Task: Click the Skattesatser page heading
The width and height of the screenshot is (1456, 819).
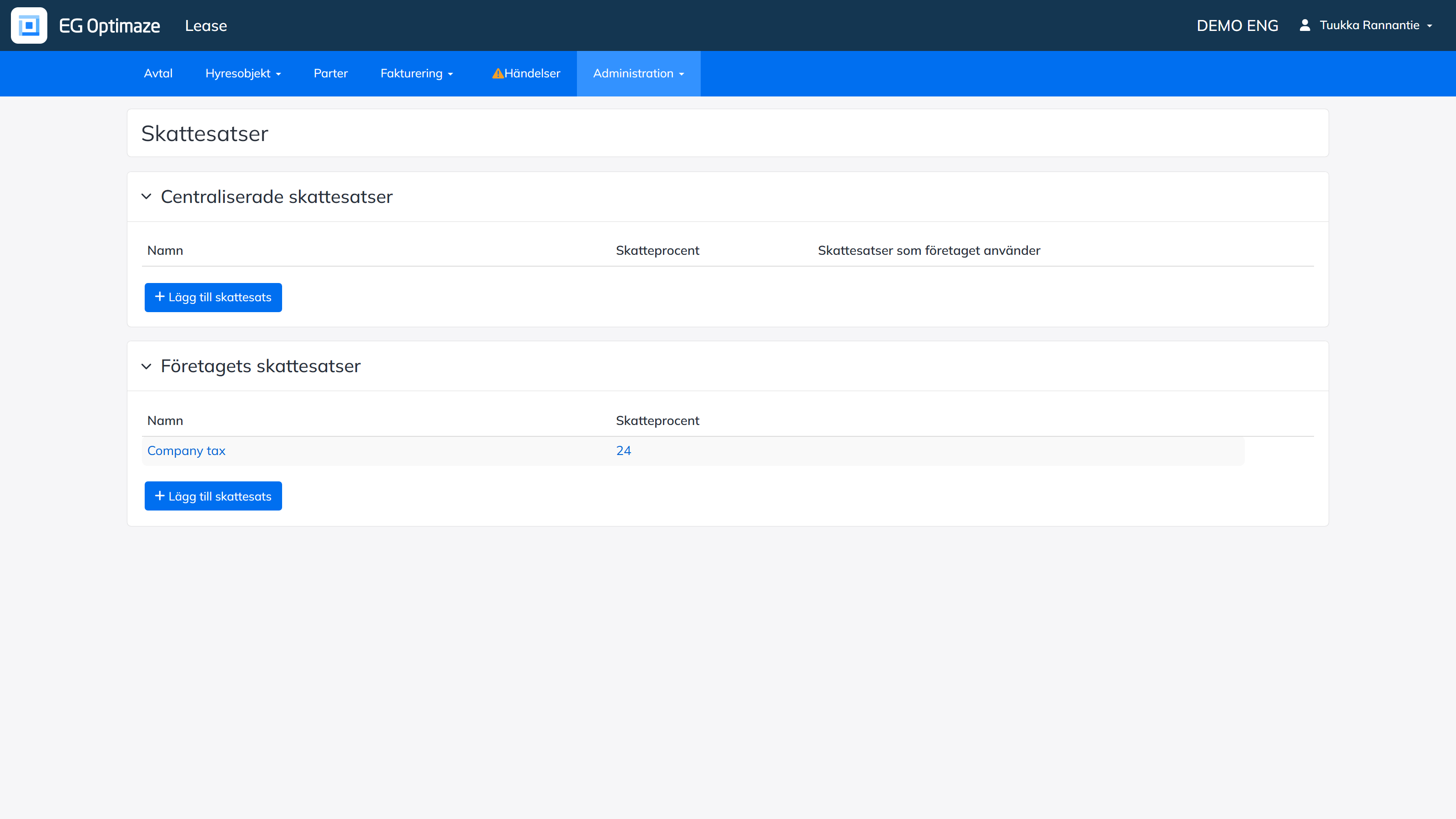Action: (205, 133)
